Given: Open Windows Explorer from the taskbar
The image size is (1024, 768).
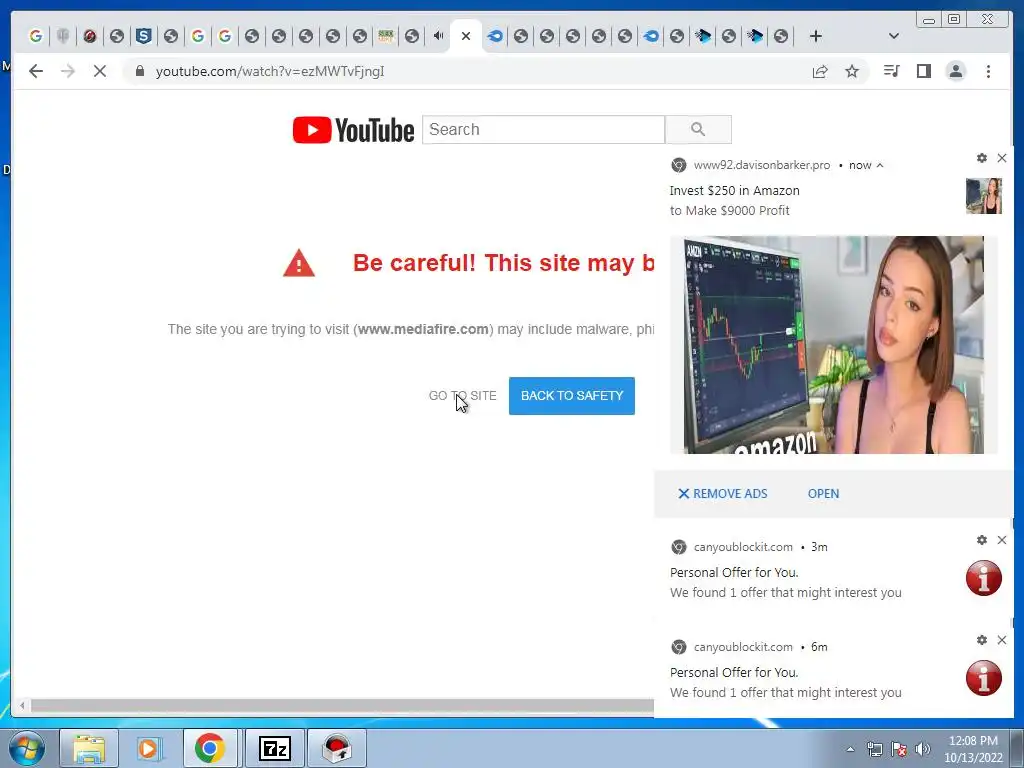Looking at the screenshot, I should pos(89,748).
